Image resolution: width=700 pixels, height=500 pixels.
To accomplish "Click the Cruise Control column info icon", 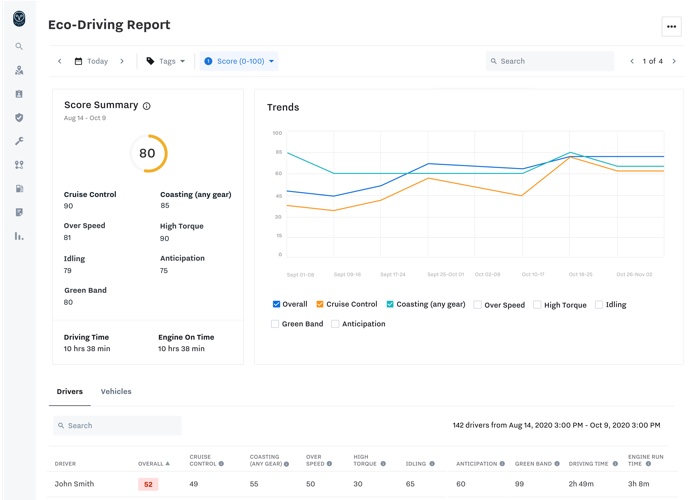I will pos(221,464).
